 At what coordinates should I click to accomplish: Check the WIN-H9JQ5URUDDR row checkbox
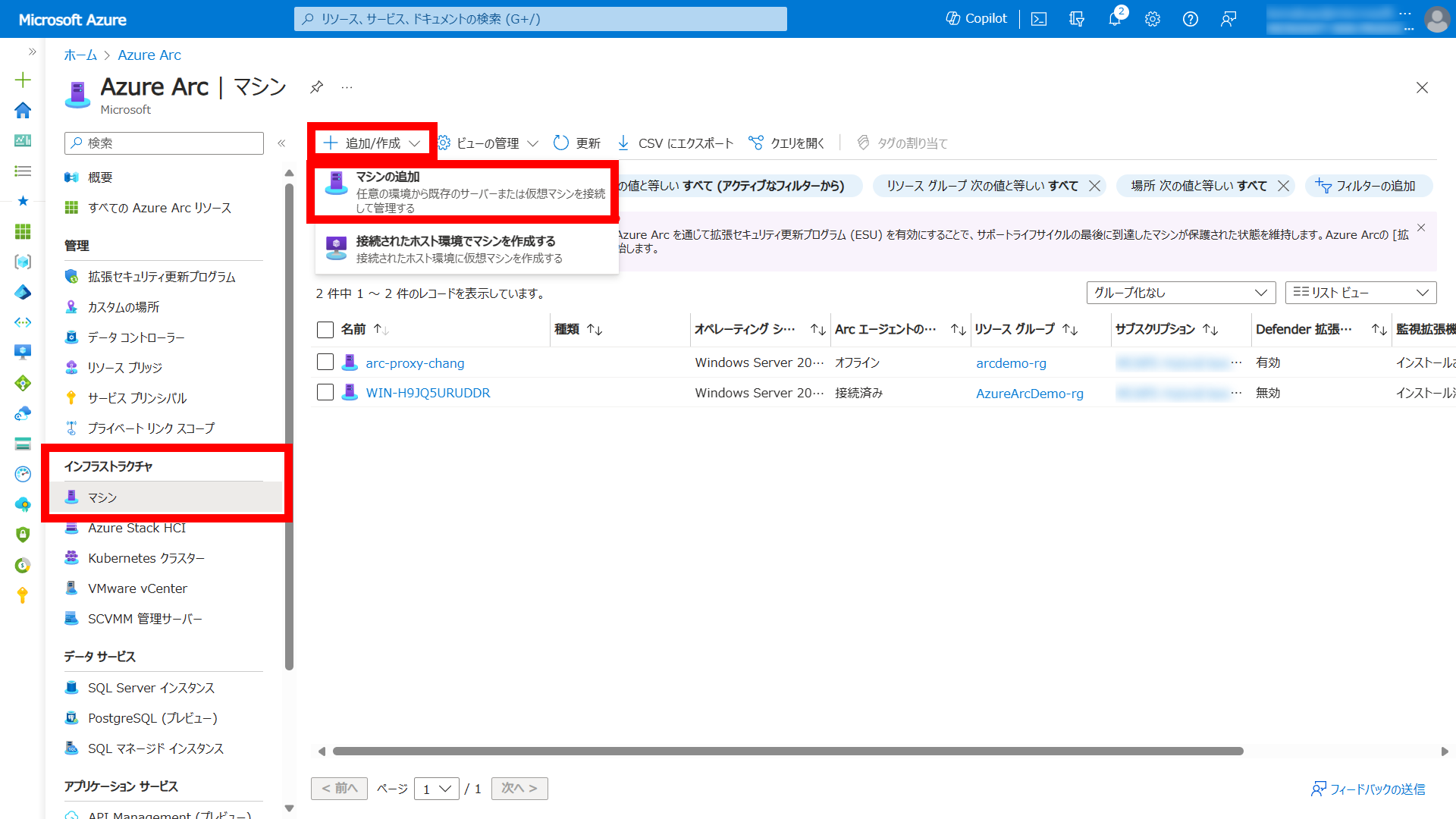(x=325, y=393)
